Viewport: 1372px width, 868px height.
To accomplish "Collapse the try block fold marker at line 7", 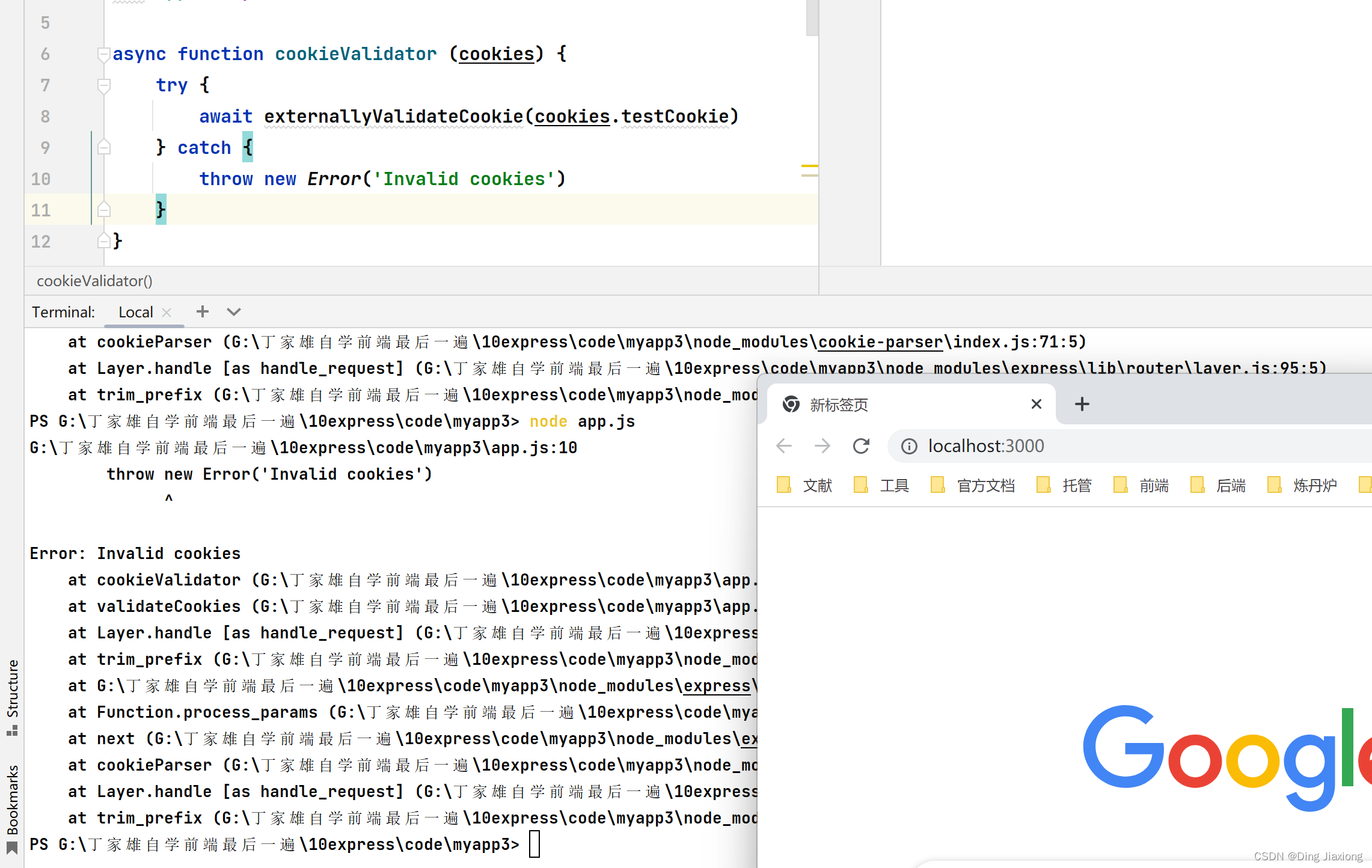I will click(x=103, y=86).
